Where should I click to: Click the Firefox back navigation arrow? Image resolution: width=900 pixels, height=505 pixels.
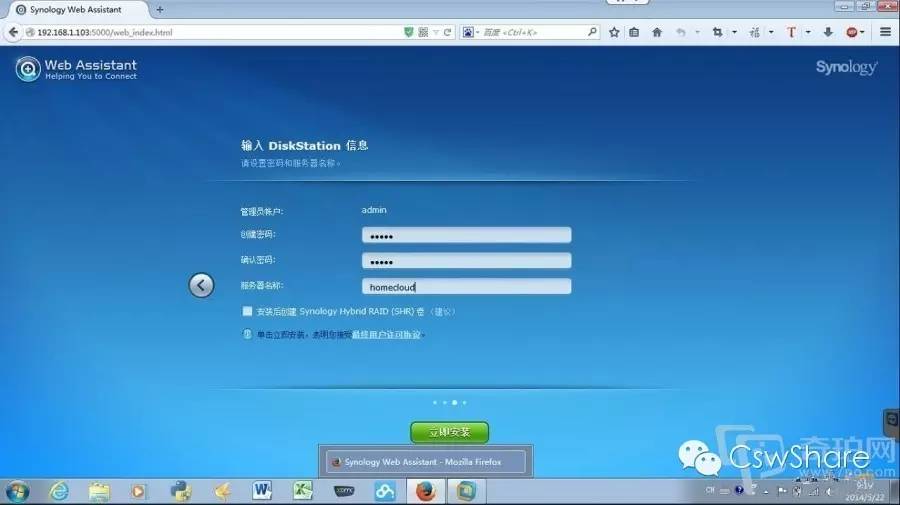tap(13, 32)
